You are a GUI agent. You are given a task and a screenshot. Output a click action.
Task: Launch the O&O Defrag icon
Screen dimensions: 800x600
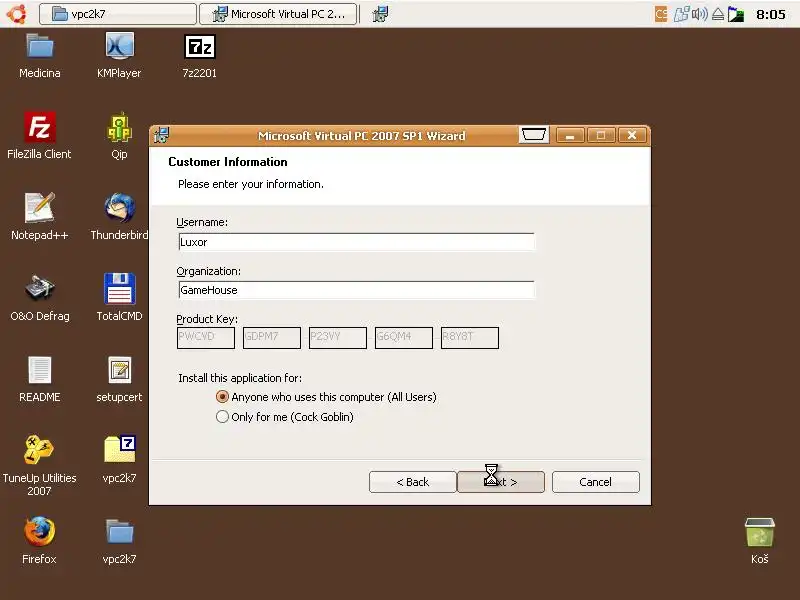[x=39, y=289]
